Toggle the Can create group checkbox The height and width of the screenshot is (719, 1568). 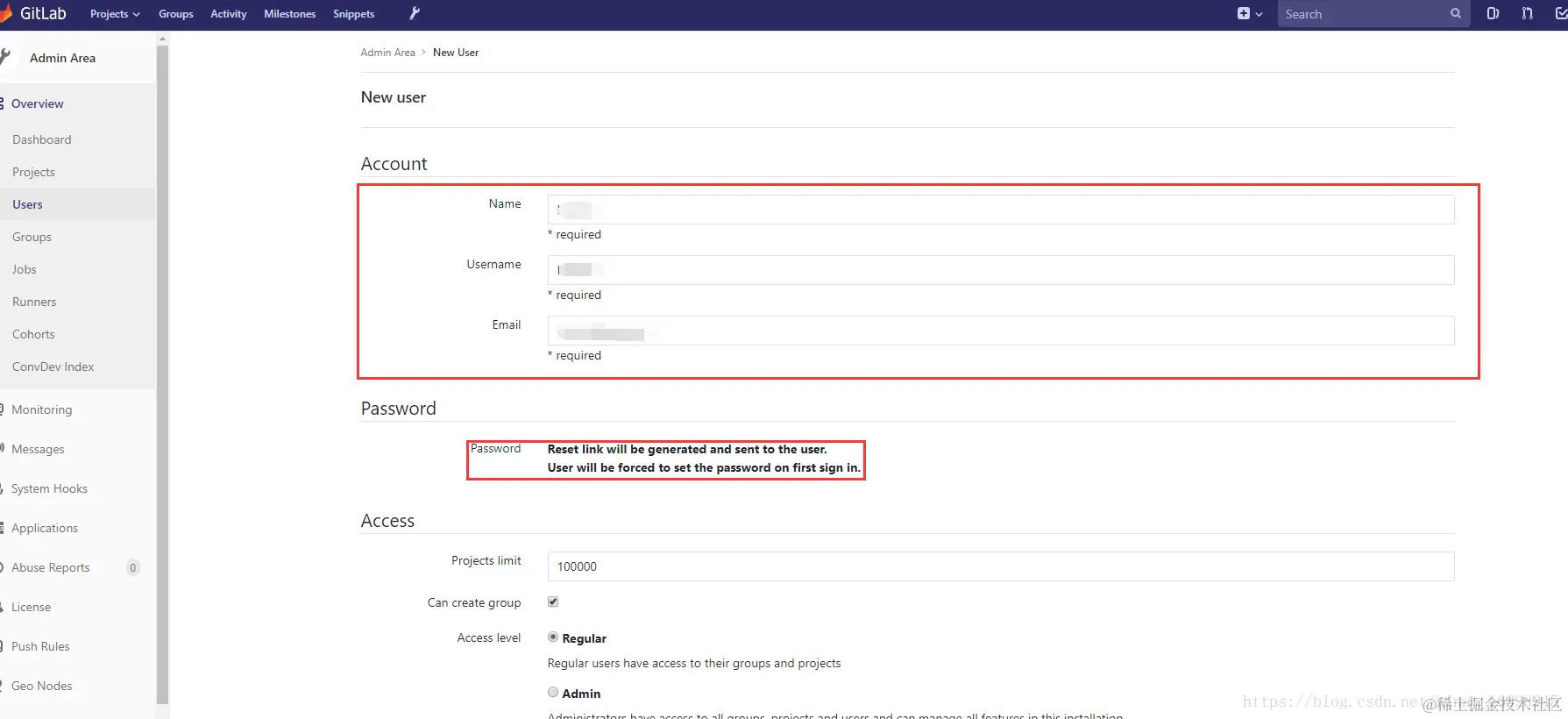point(553,602)
